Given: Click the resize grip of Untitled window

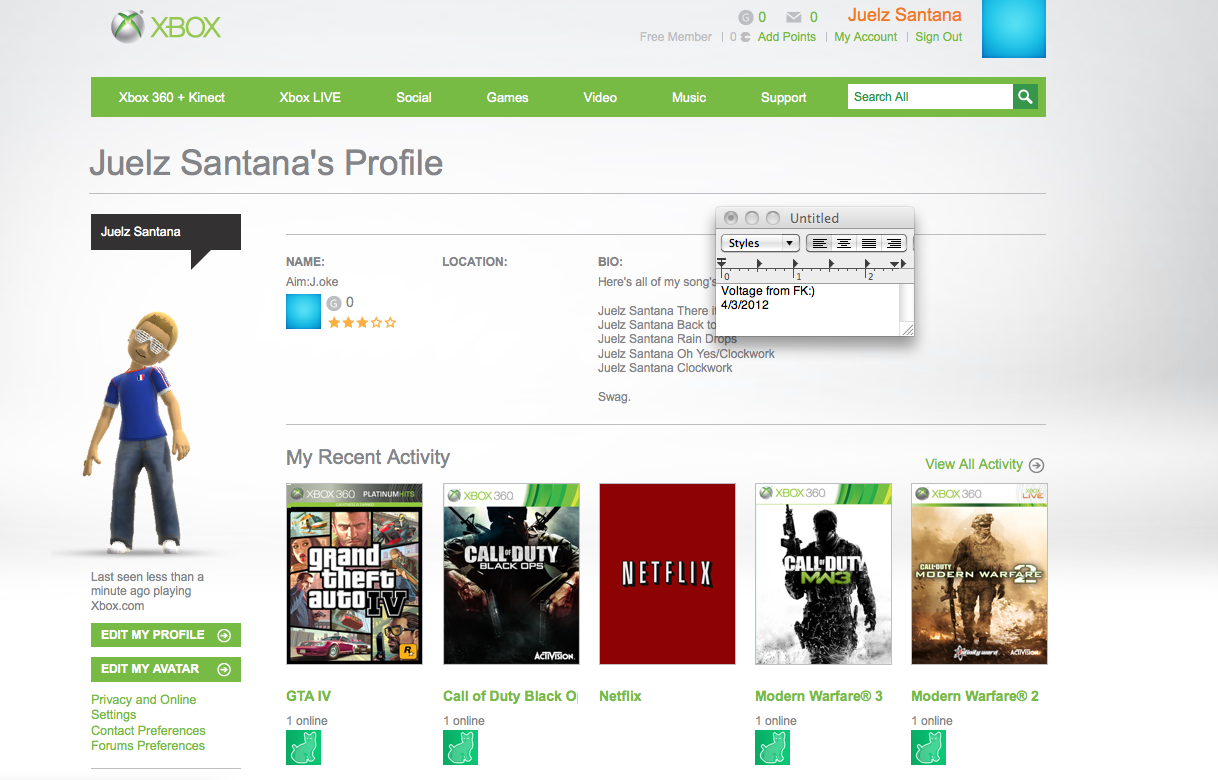Looking at the screenshot, I should [907, 329].
